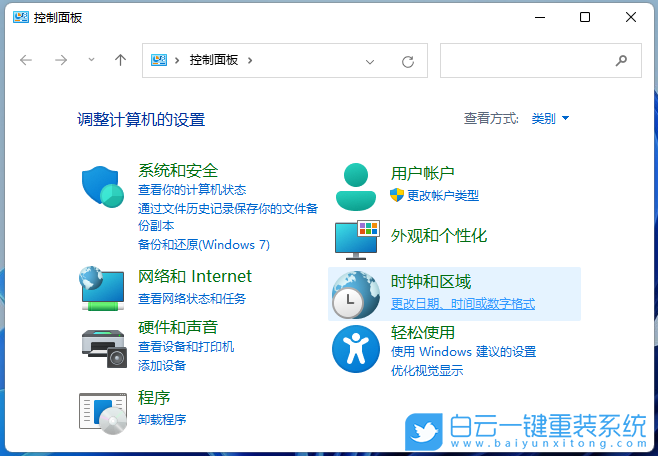Click 更改日期、时间或数字格式 link
This screenshot has width=658, height=456.
pos(463,304)
